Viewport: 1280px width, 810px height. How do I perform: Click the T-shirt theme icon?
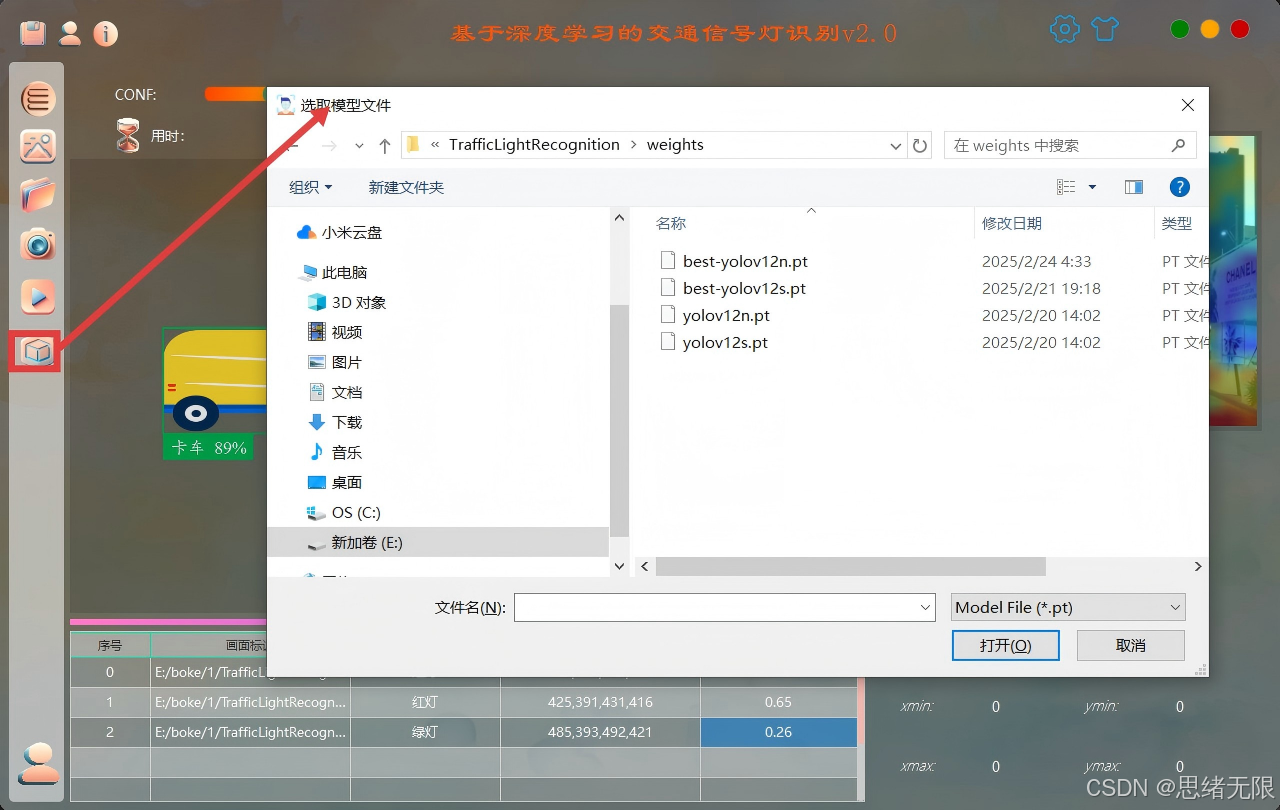pos(1105,29)
